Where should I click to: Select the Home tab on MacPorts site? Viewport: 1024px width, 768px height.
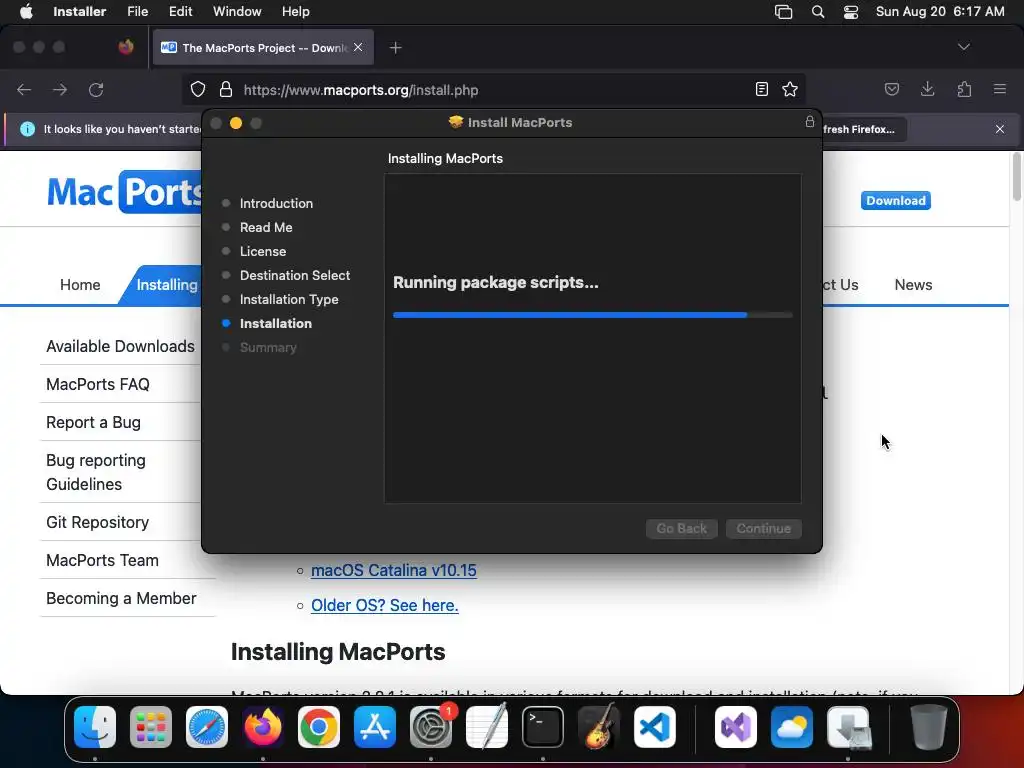click(x=80, y=285)
